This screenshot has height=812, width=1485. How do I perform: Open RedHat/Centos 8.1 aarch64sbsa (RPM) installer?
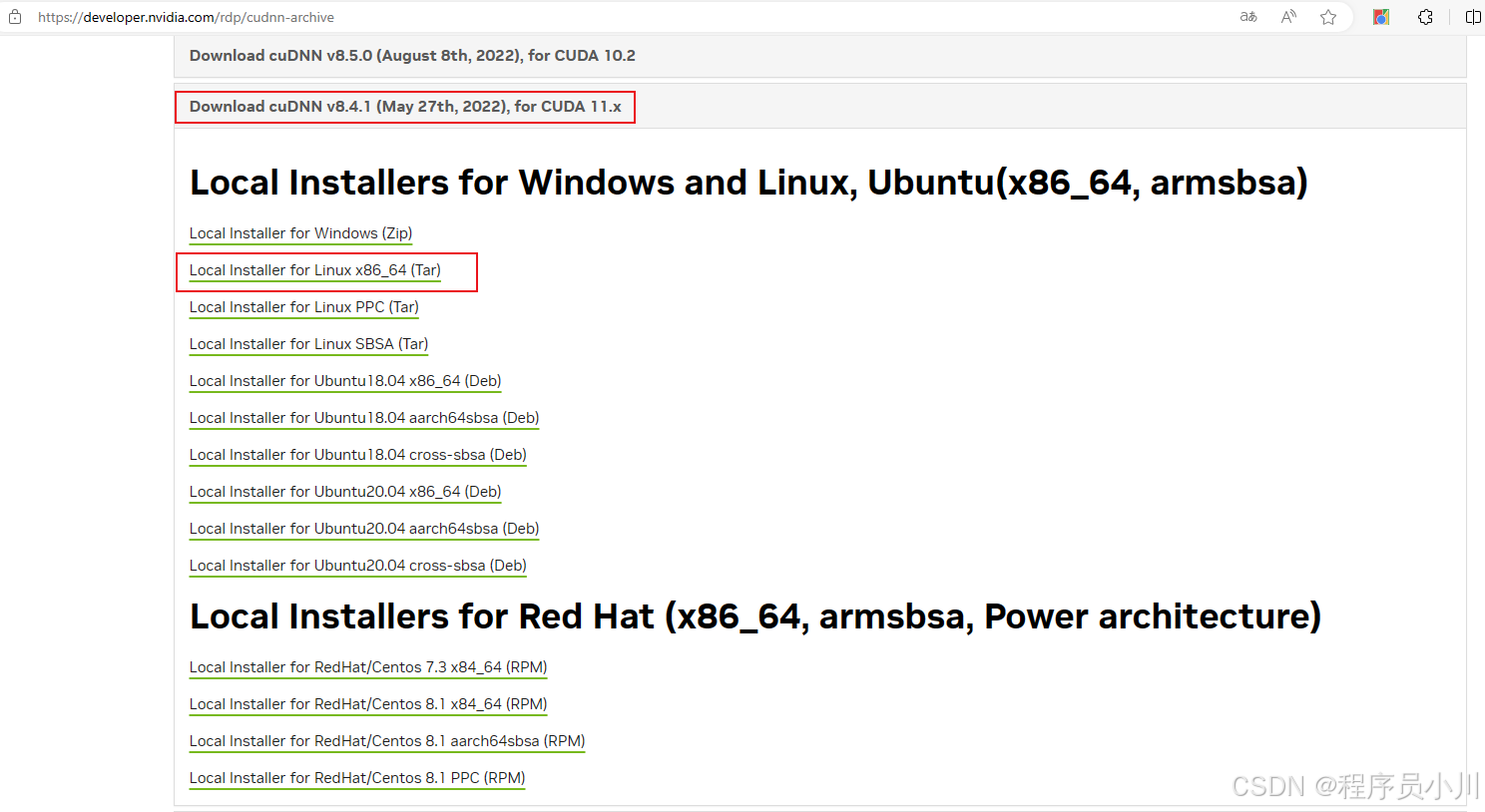[387, 741]
